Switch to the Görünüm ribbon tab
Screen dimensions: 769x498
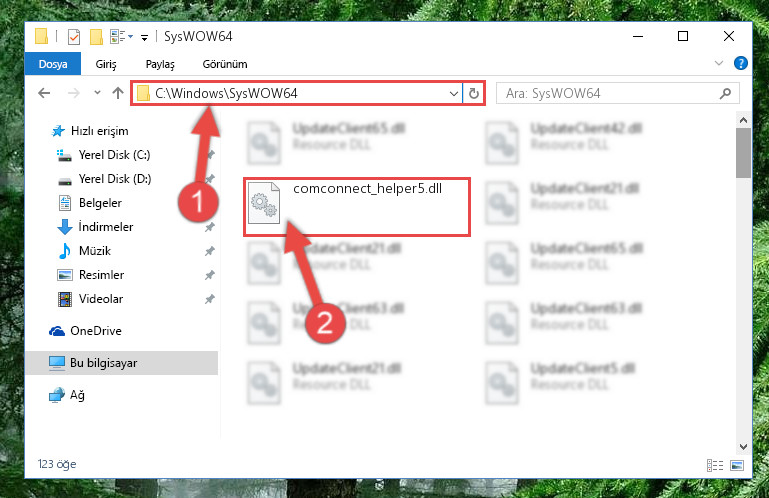coord(225,64)
